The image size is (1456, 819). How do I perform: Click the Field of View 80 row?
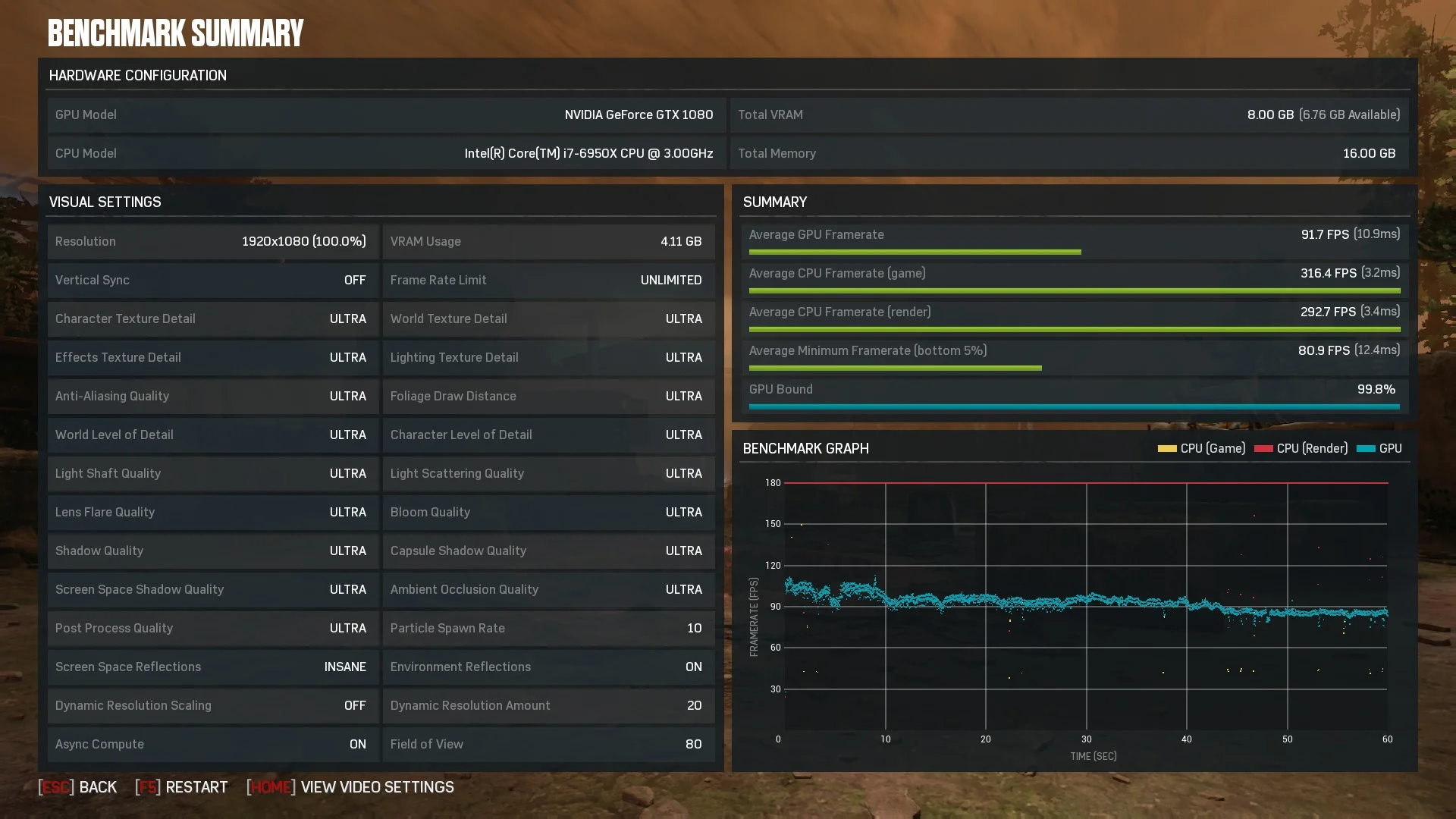pos(548,745)
